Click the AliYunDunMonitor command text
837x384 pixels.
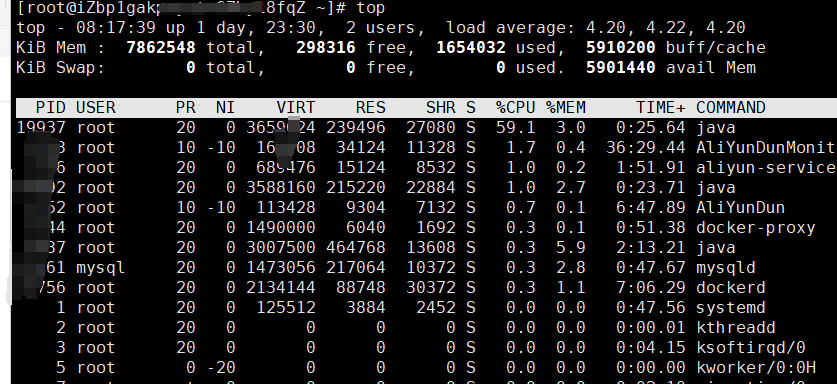click(x=766, y=148)
